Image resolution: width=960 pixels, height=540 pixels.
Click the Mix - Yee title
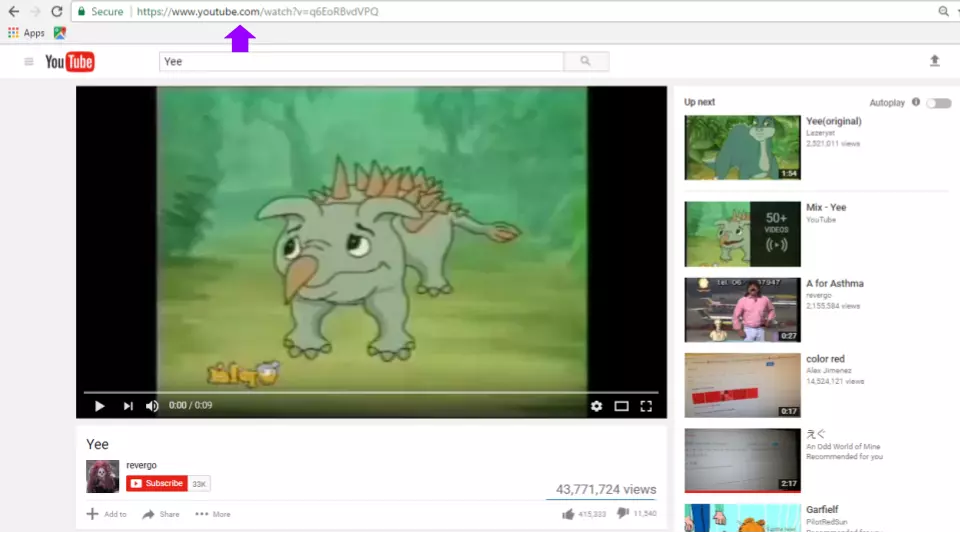(x=826, y=208)
